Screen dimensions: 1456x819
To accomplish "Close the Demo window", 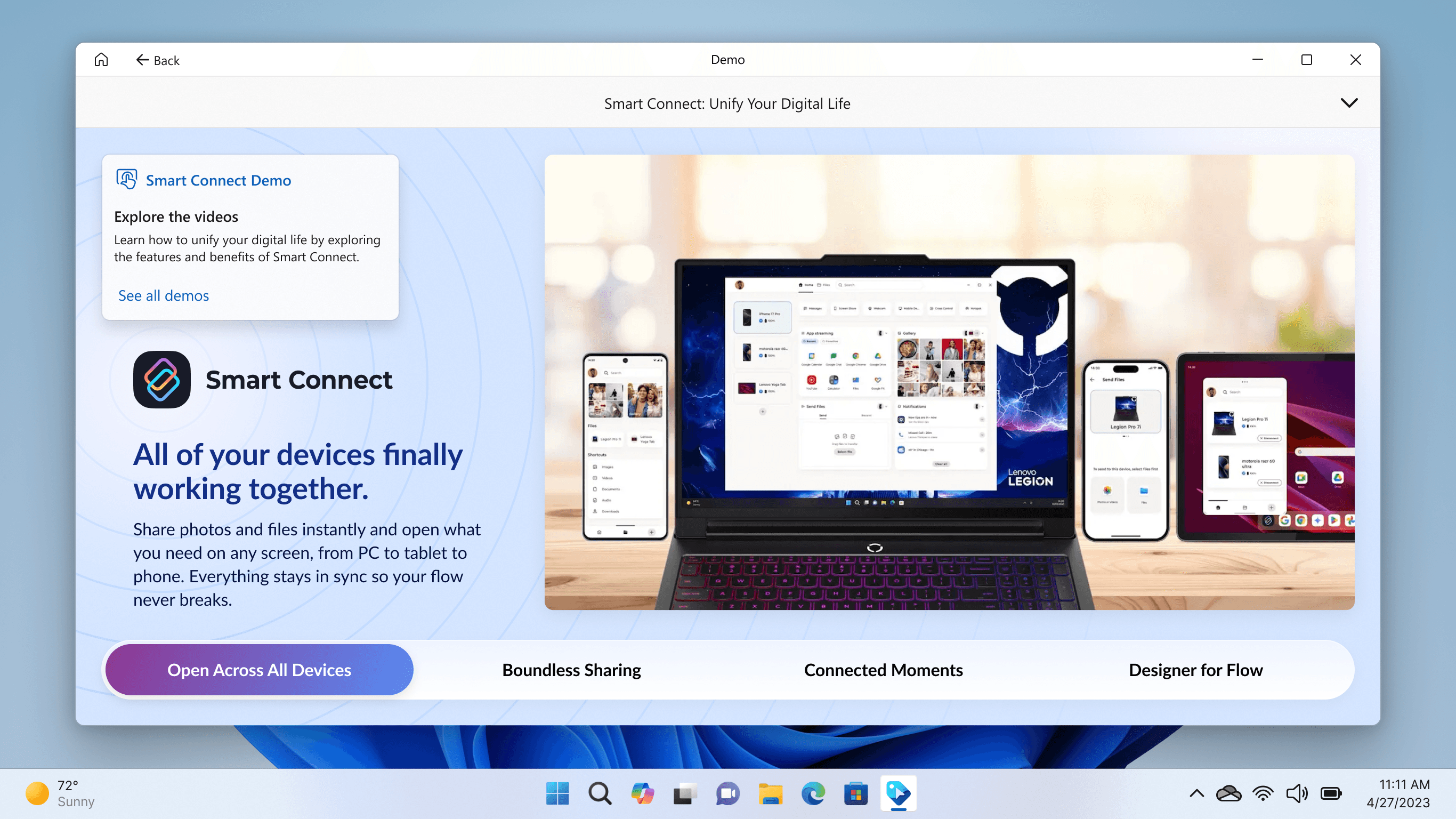I will coord(1355,59).
